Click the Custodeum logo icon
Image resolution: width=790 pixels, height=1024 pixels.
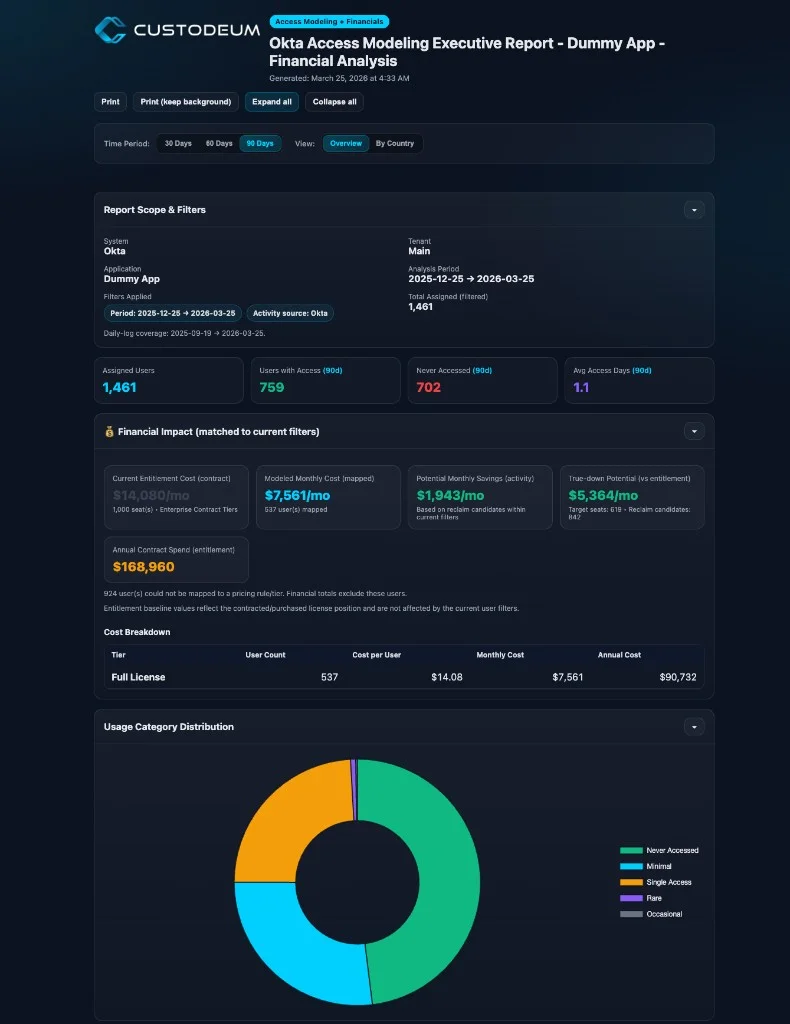[110, 30]
